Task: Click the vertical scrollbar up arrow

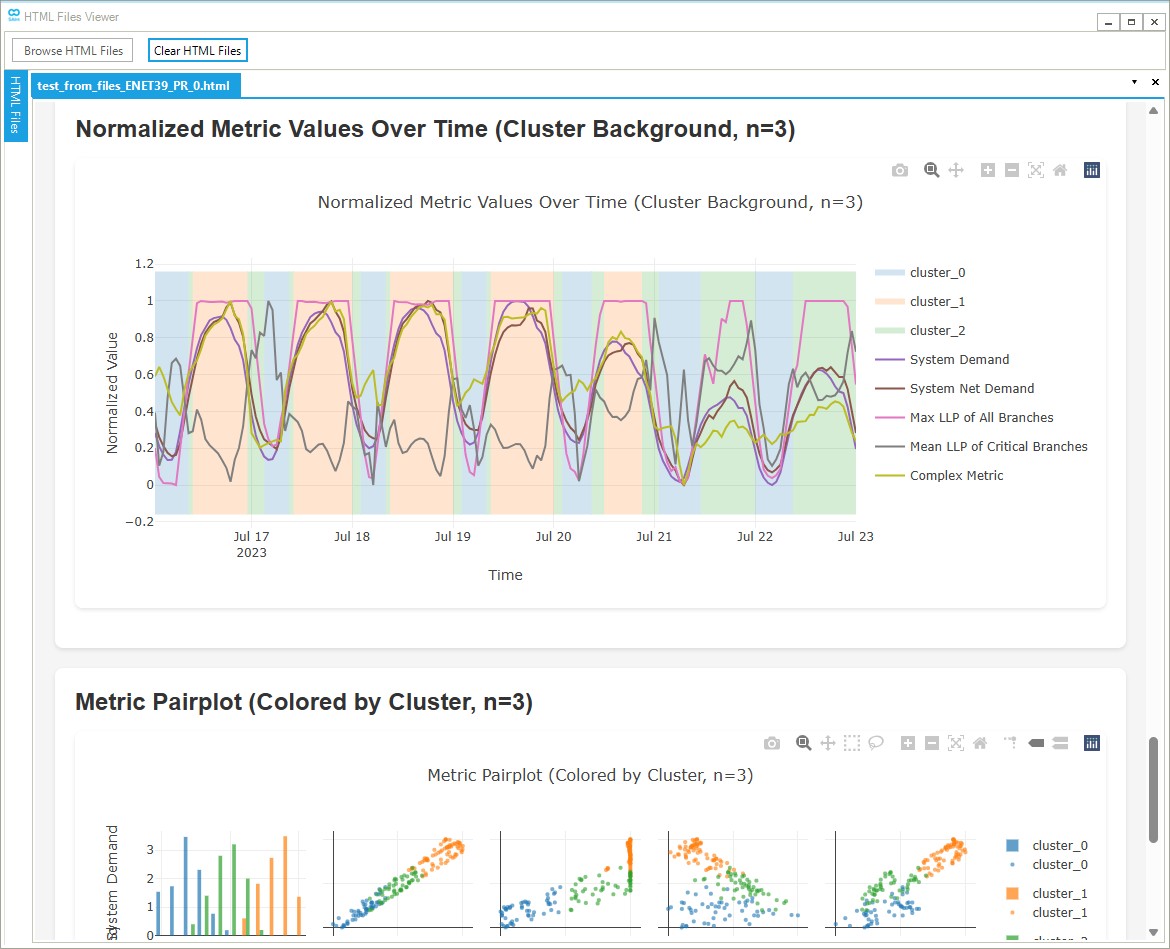Action: click(1153, 111)
